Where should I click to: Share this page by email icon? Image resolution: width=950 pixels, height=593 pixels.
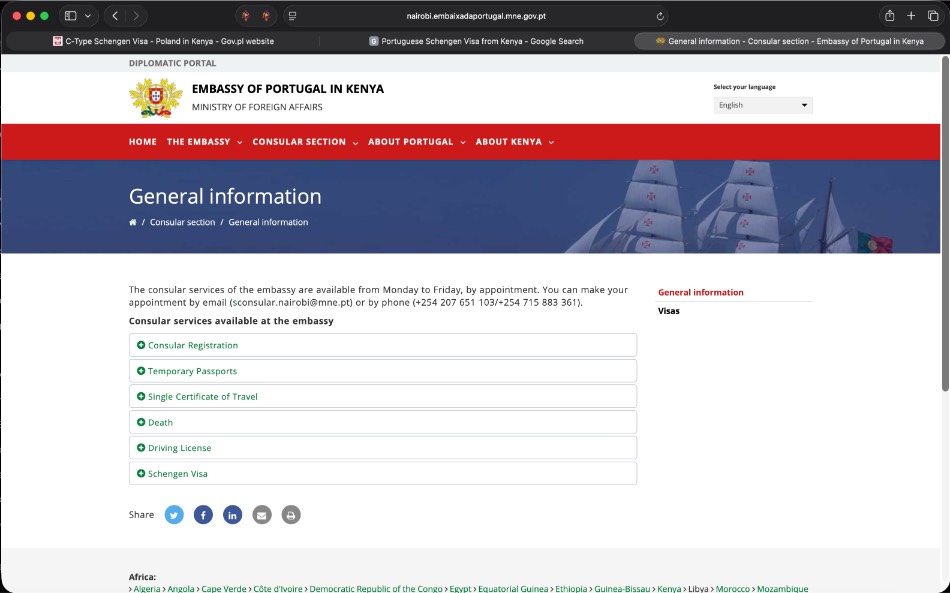(262, 515)
